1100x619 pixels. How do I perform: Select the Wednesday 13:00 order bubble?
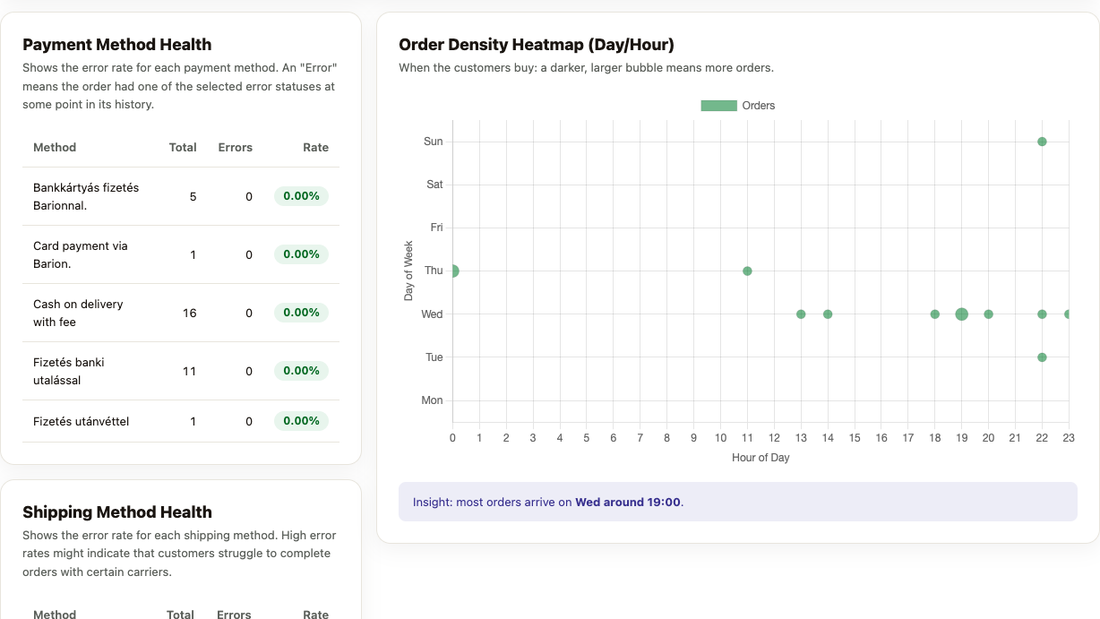(x=800, y=314)
